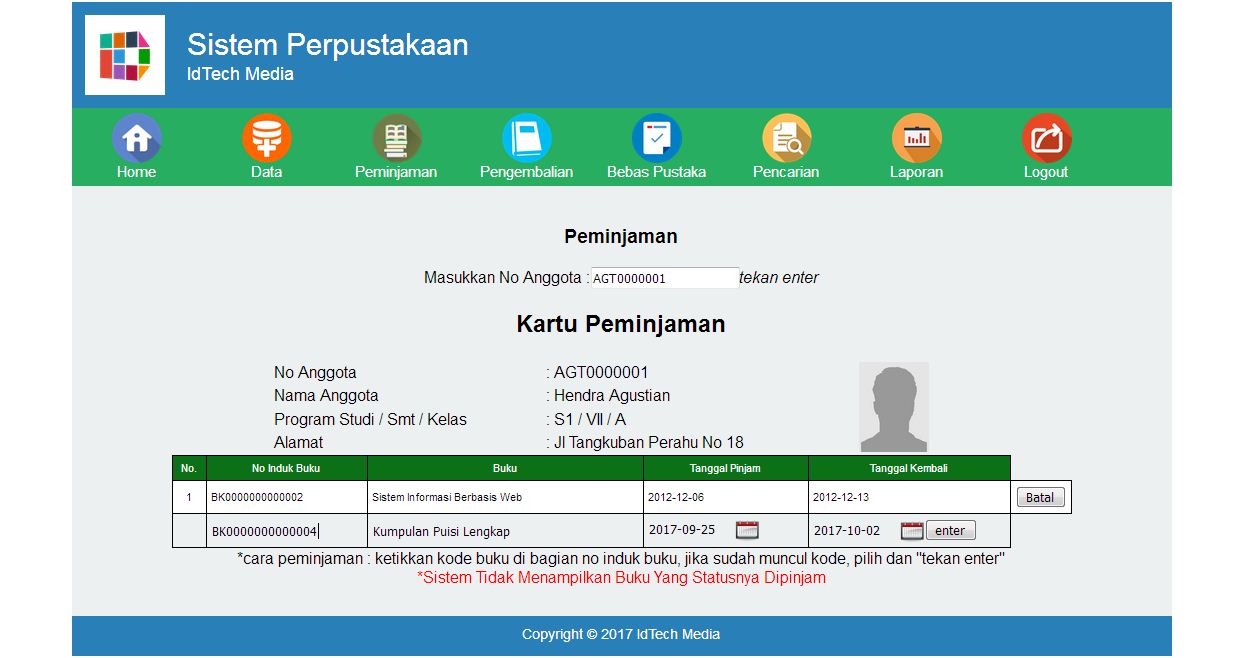The image size is (1240, 658).
Task: Open calendar picker for Tanggal Kembali 2017-10-02
Action: tap(912, 530)
